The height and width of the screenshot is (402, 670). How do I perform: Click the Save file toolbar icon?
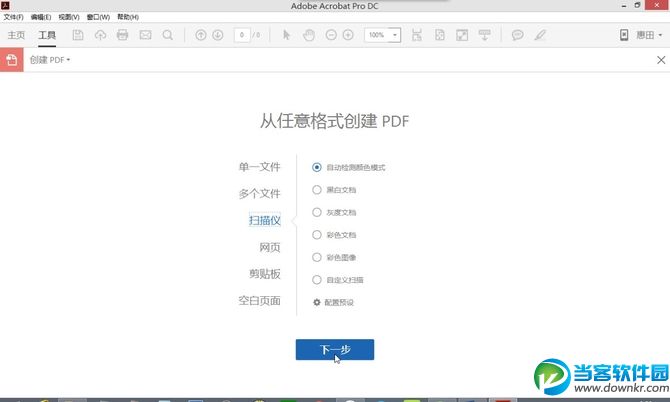click(x=78, y=35)
